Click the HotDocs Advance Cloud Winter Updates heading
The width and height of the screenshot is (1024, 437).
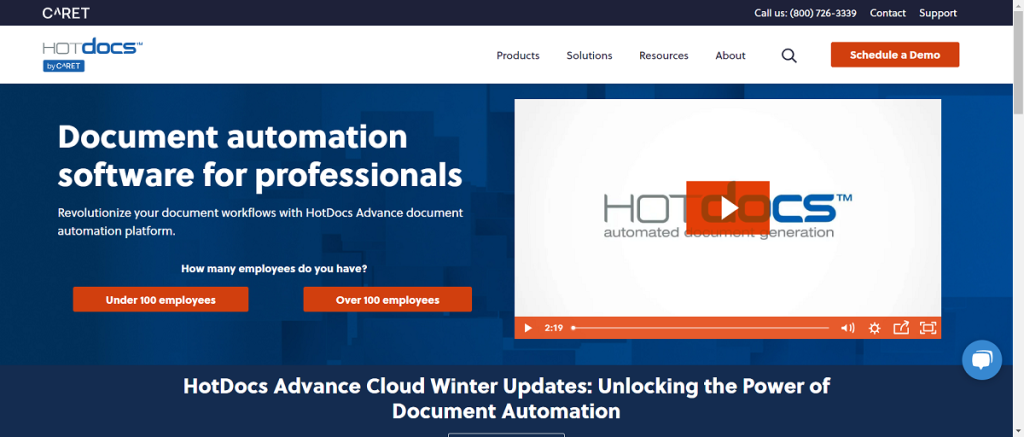click(506, 398)
